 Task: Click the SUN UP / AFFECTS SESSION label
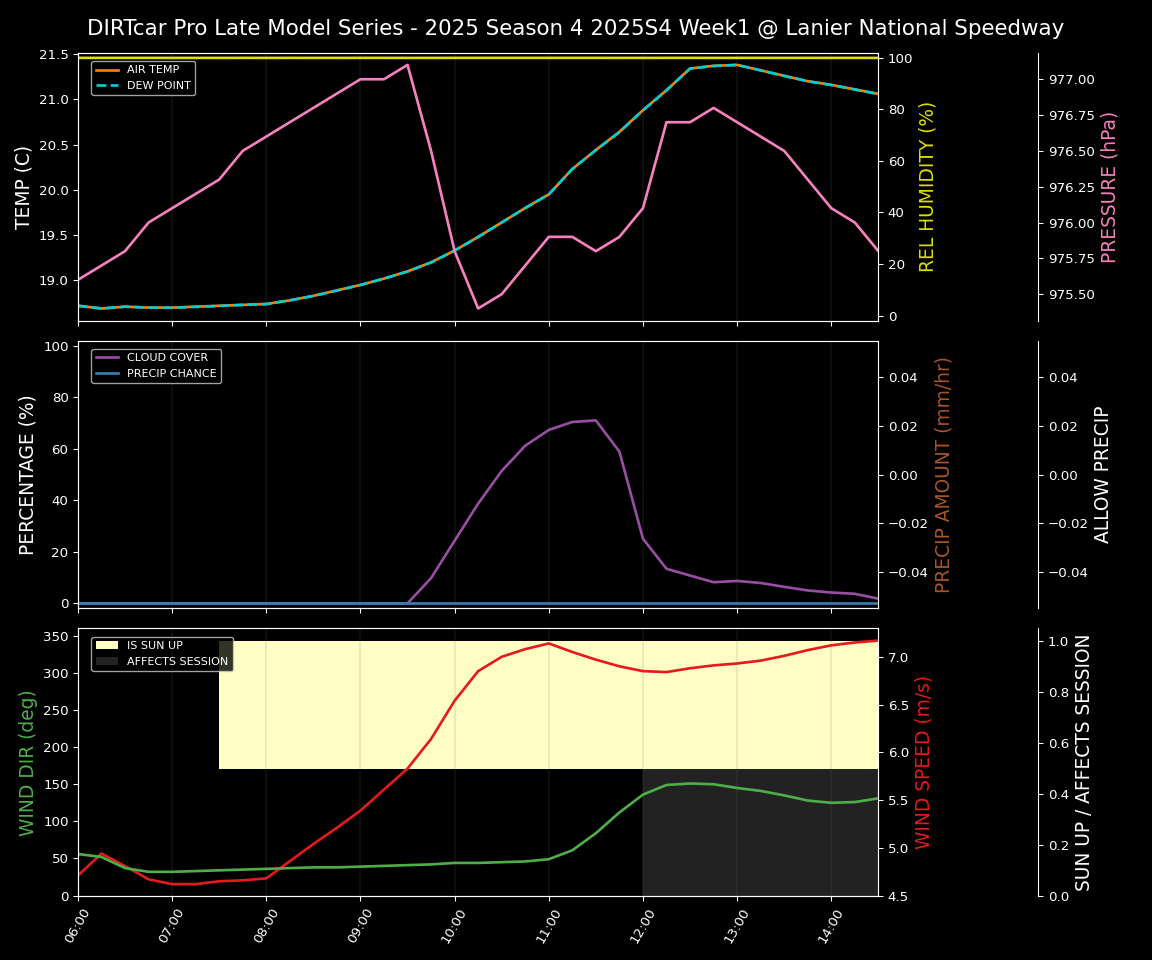point(1083,762)
